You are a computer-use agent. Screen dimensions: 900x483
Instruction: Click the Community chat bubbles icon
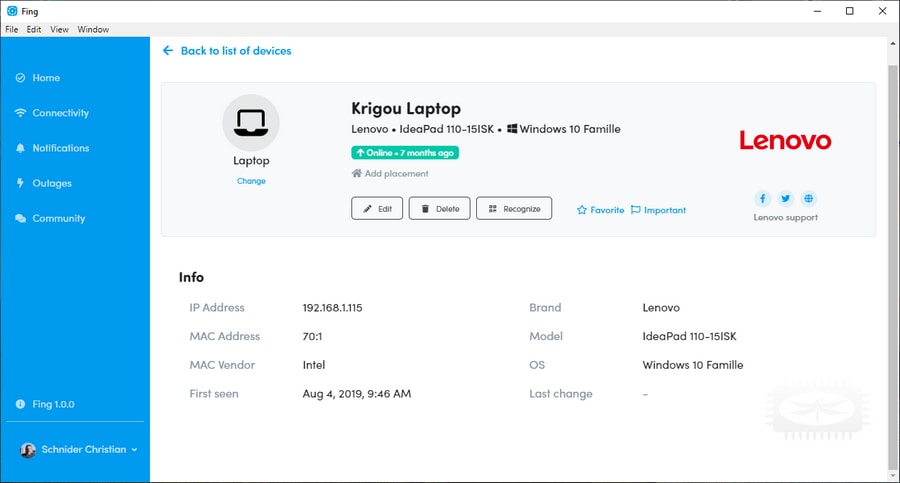pos(20,218)
